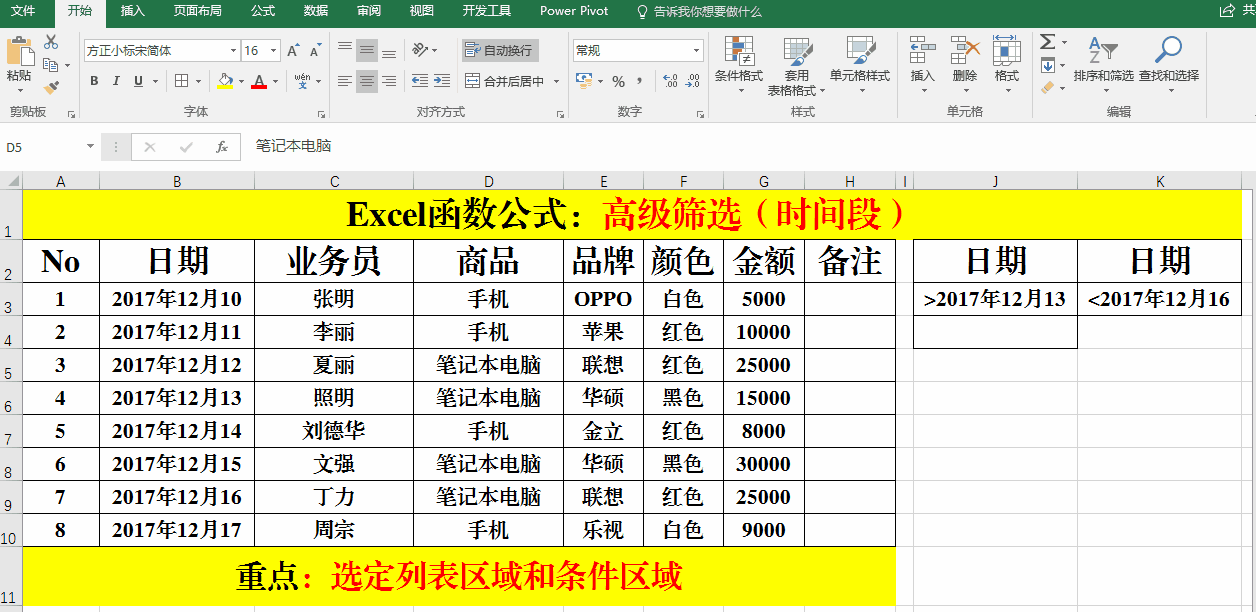This screenshot has width=1256, height=612.
Task: Apply percent style
Action: pos(618,81)
